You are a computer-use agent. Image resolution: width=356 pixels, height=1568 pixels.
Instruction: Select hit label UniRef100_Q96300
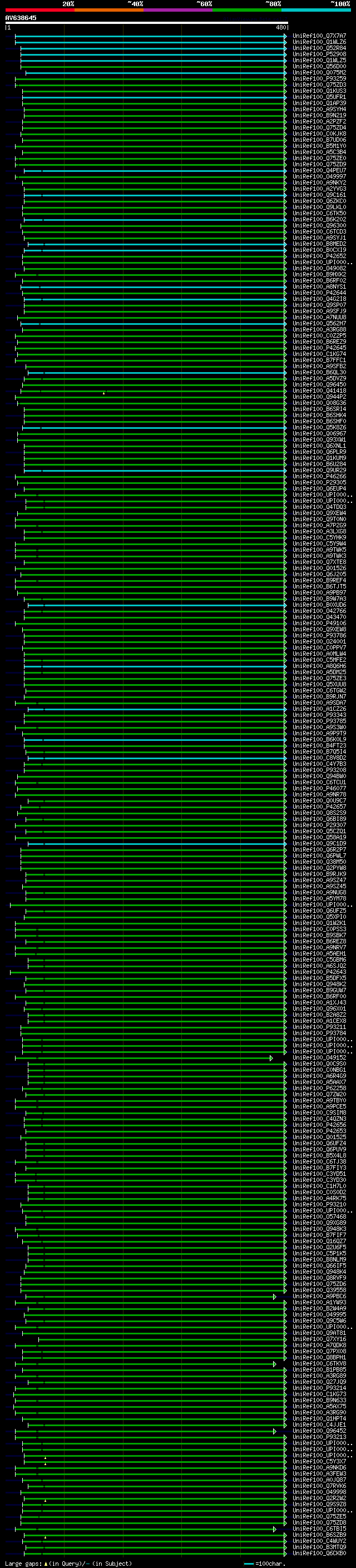tap(319, 226)
